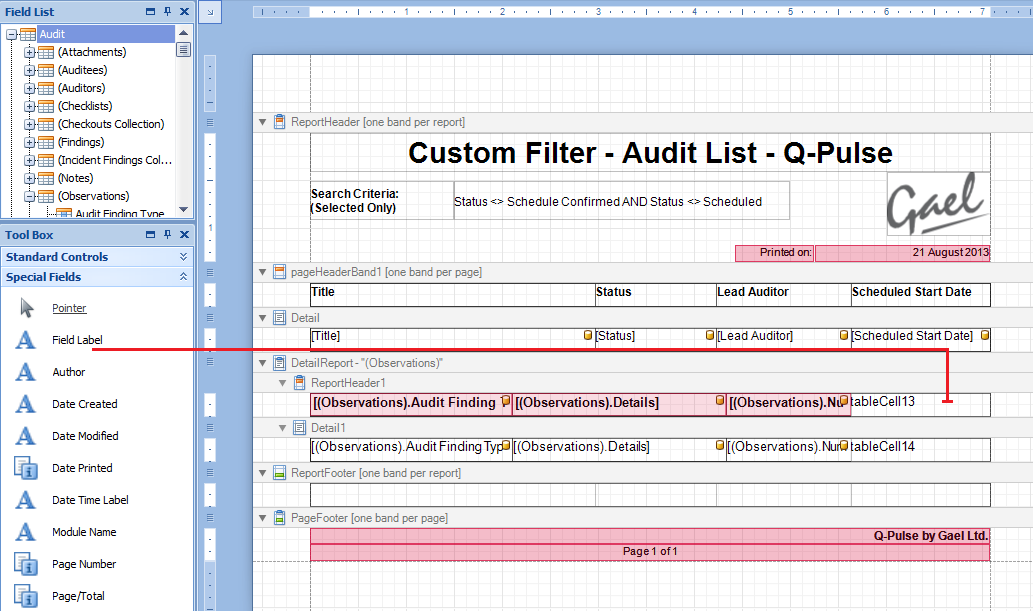Click the Date Created letter icon
Viewport: 1033px width, 611px height.
coord(26,404)
